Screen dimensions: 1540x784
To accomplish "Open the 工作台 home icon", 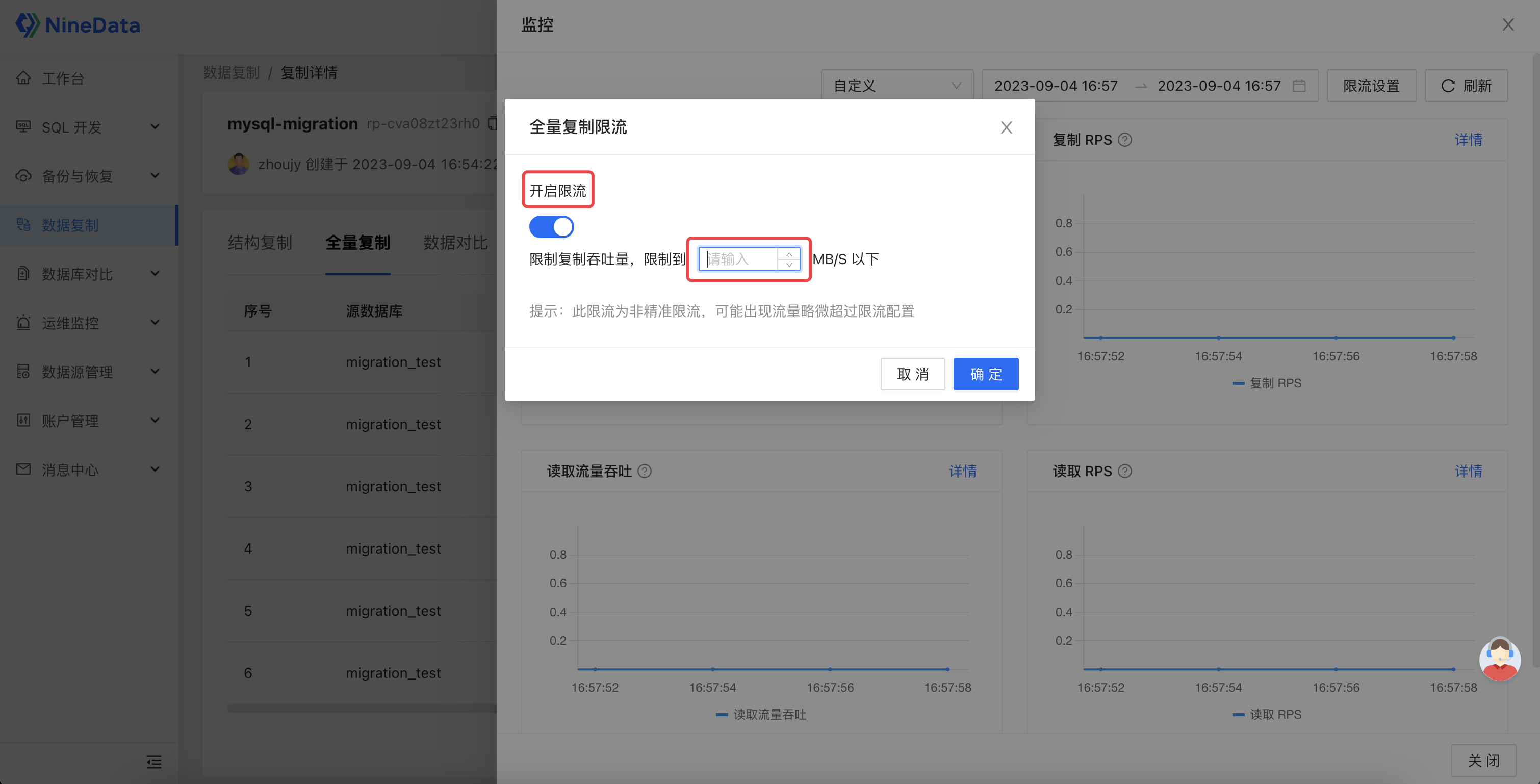I will (x=23, y=77).
